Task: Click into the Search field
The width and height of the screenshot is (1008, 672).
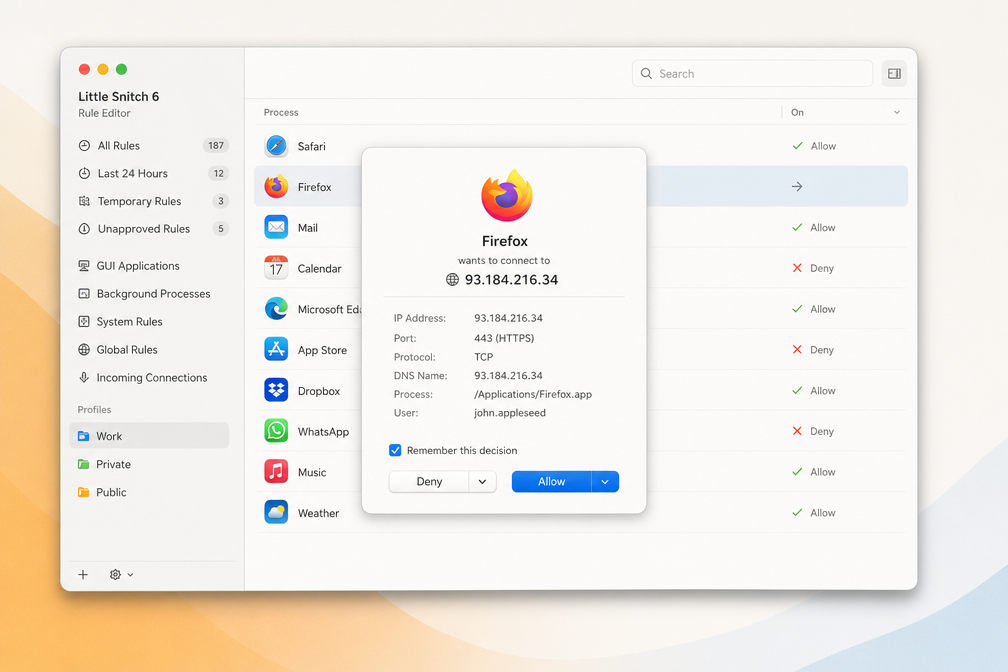Action: pos(752,74)
